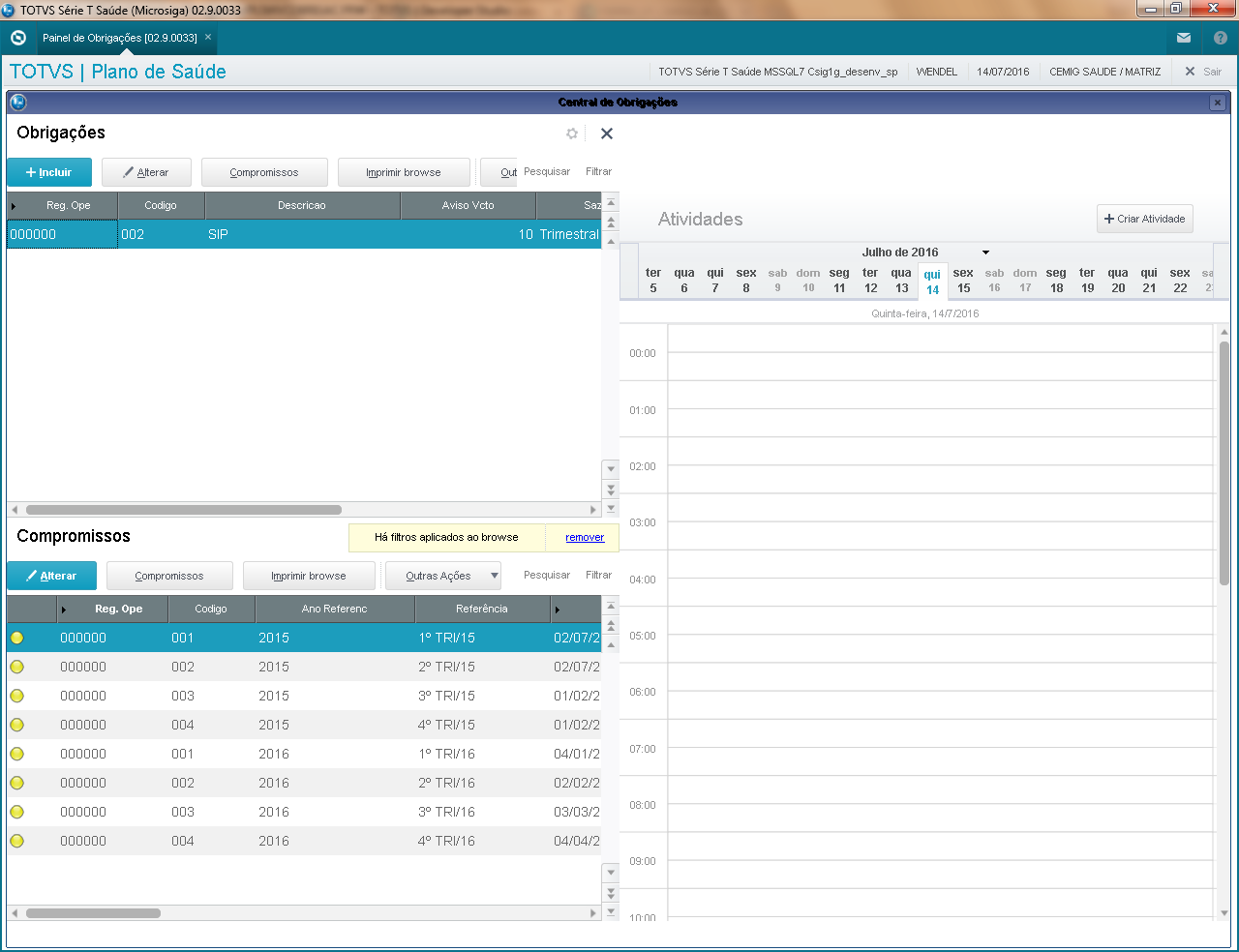The height and width of the screenshot is (952, 1239).
Task: Select day qua 13 in the calendar strip
Action: click(901, 281)
